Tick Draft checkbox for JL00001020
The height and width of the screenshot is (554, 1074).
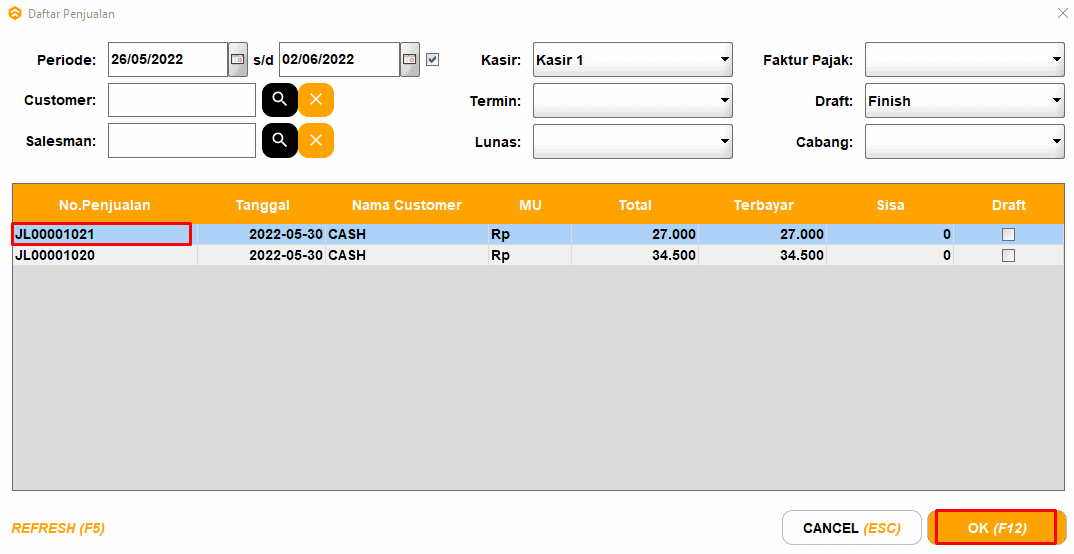tap(1008, 255)
